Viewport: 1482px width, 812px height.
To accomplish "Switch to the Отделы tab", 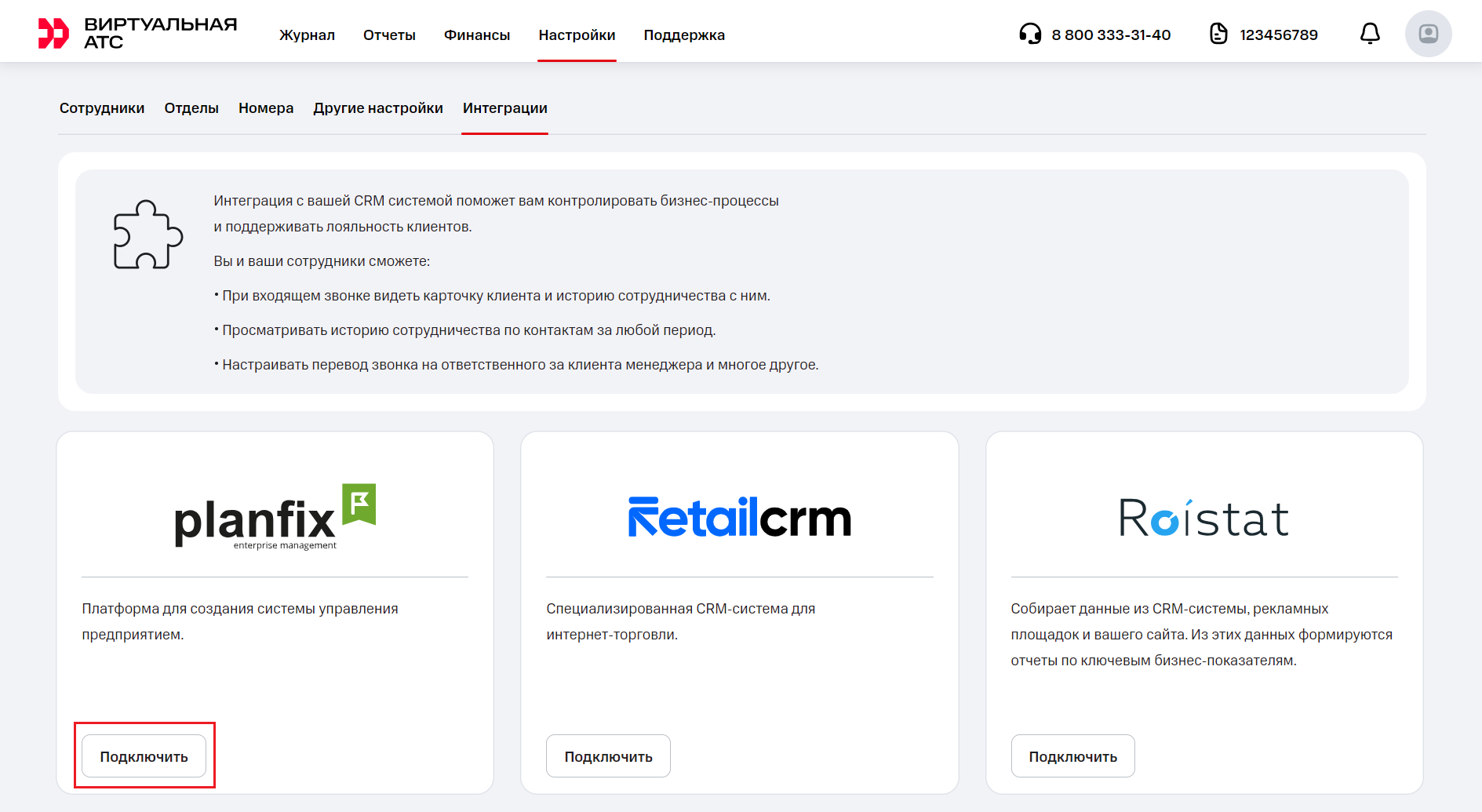I will [x=191, y=108].
